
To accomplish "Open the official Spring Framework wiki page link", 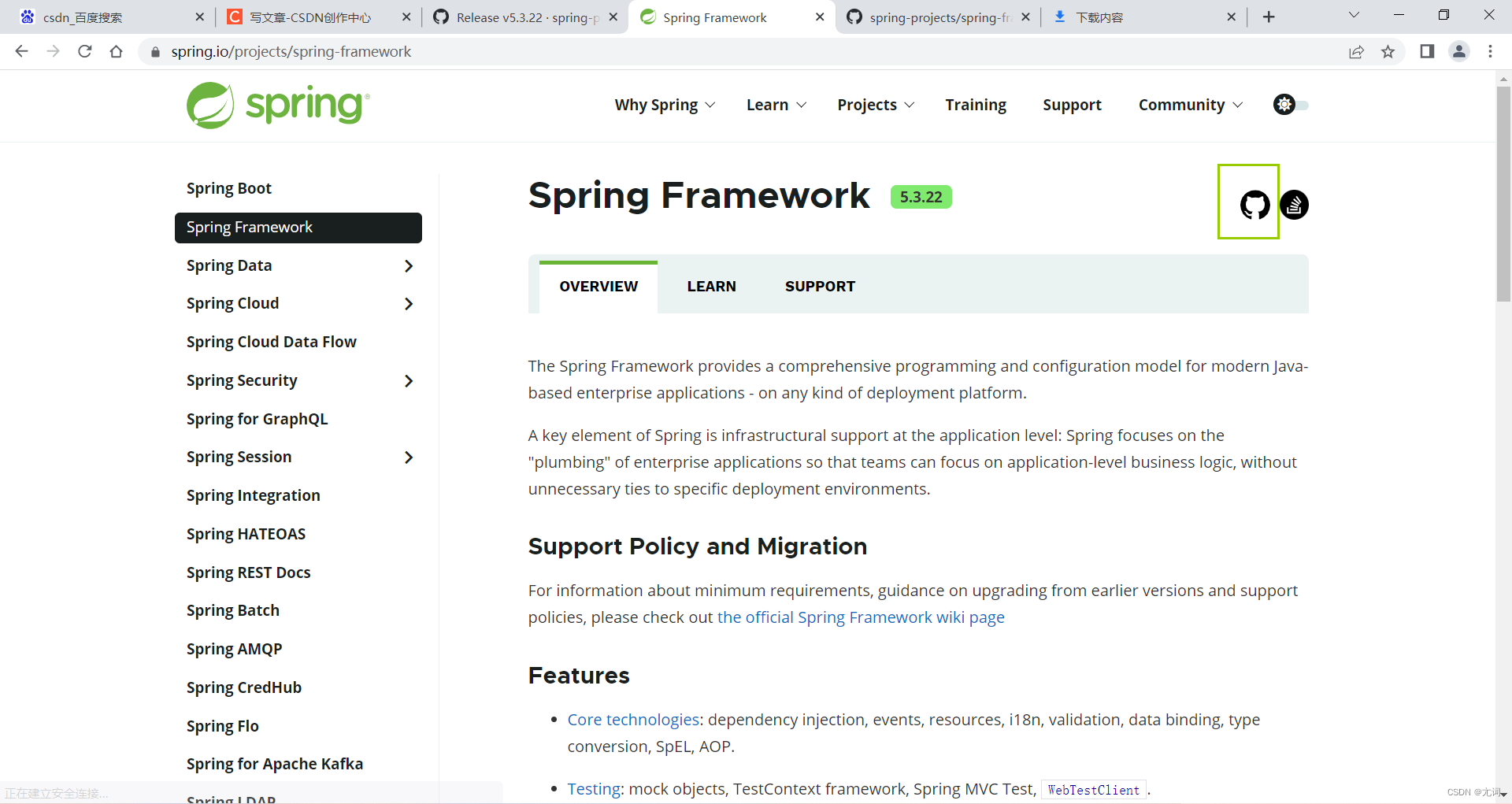I will click(x=861, y=617).
